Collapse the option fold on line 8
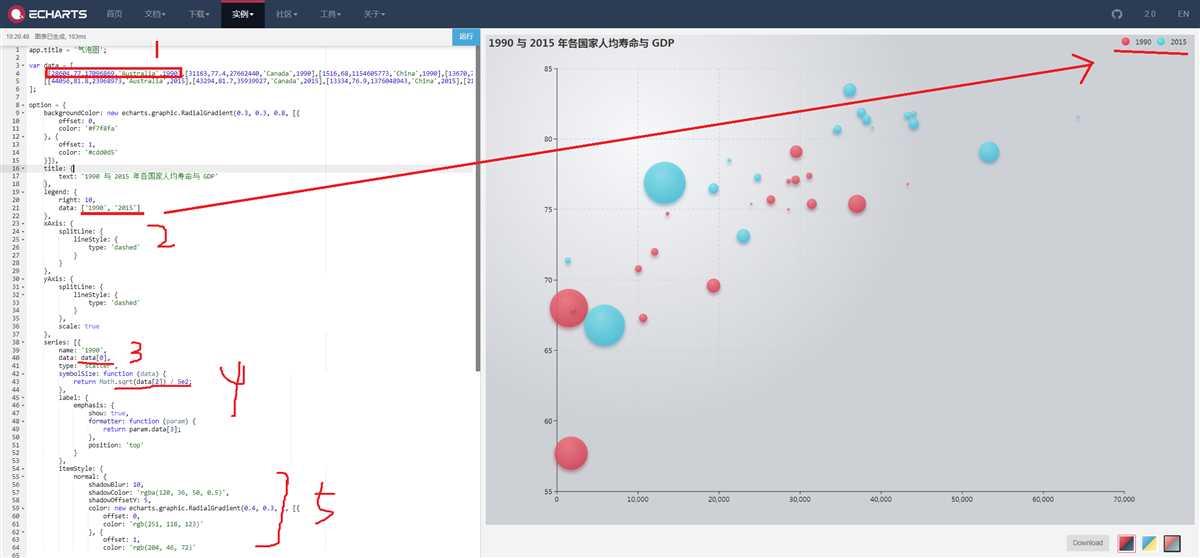Screen dimensions: 1200x558 coord(24,104)
